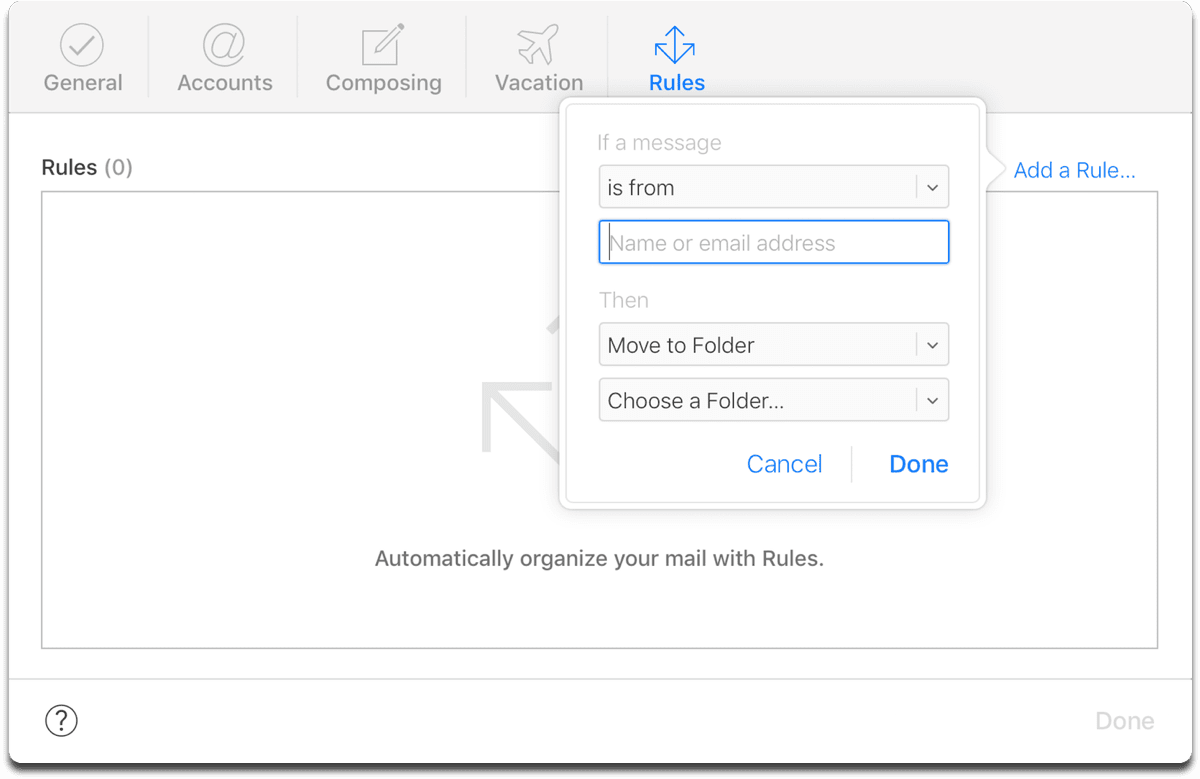Screen dimensions: 1200x779
Task: Click the greyed Done button at bottom right
Action: [x=1124, y=721]
